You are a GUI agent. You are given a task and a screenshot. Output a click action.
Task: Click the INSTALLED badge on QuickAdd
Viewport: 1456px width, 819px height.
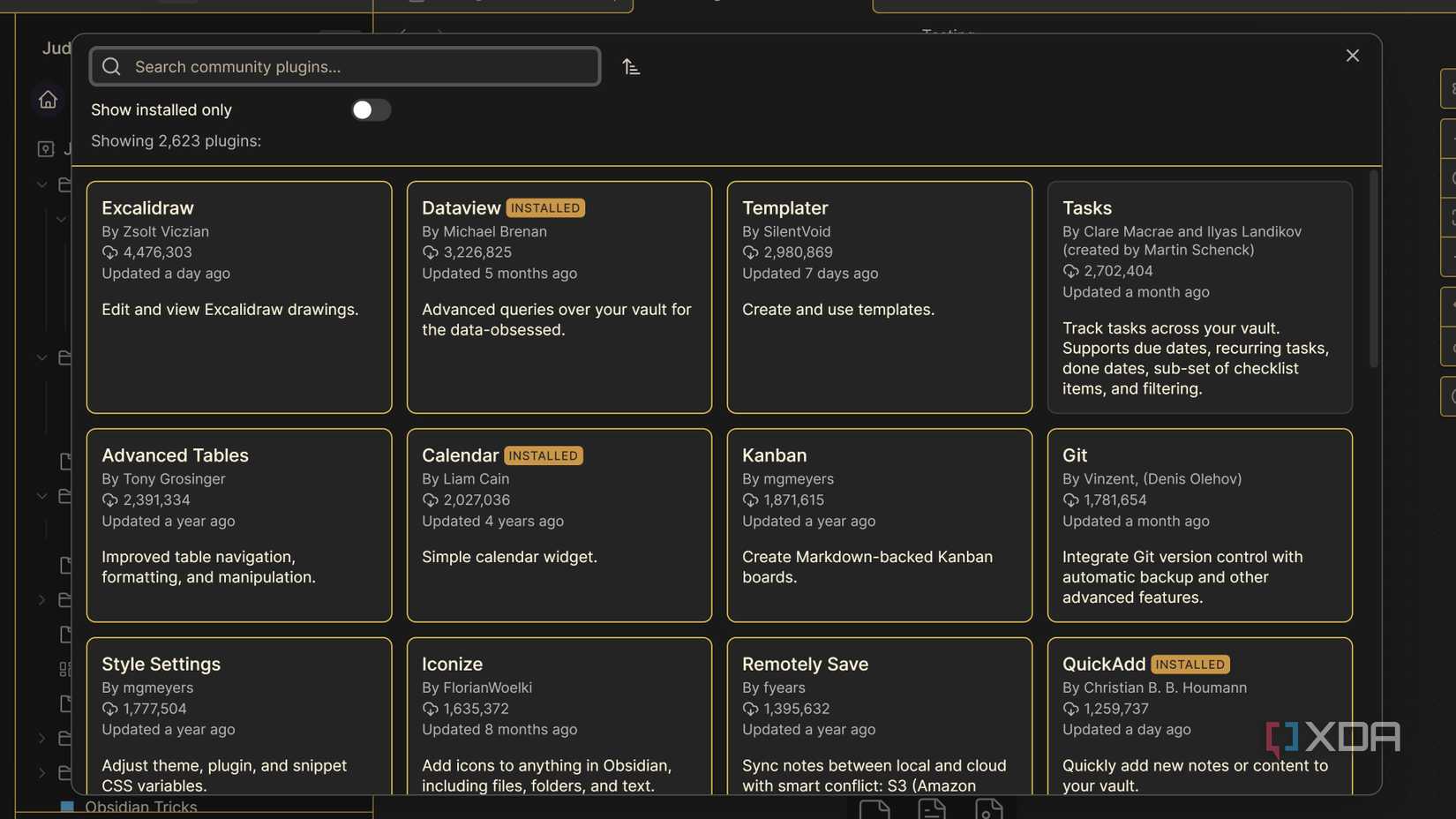pyautogui.click(x=1190, y=664)
